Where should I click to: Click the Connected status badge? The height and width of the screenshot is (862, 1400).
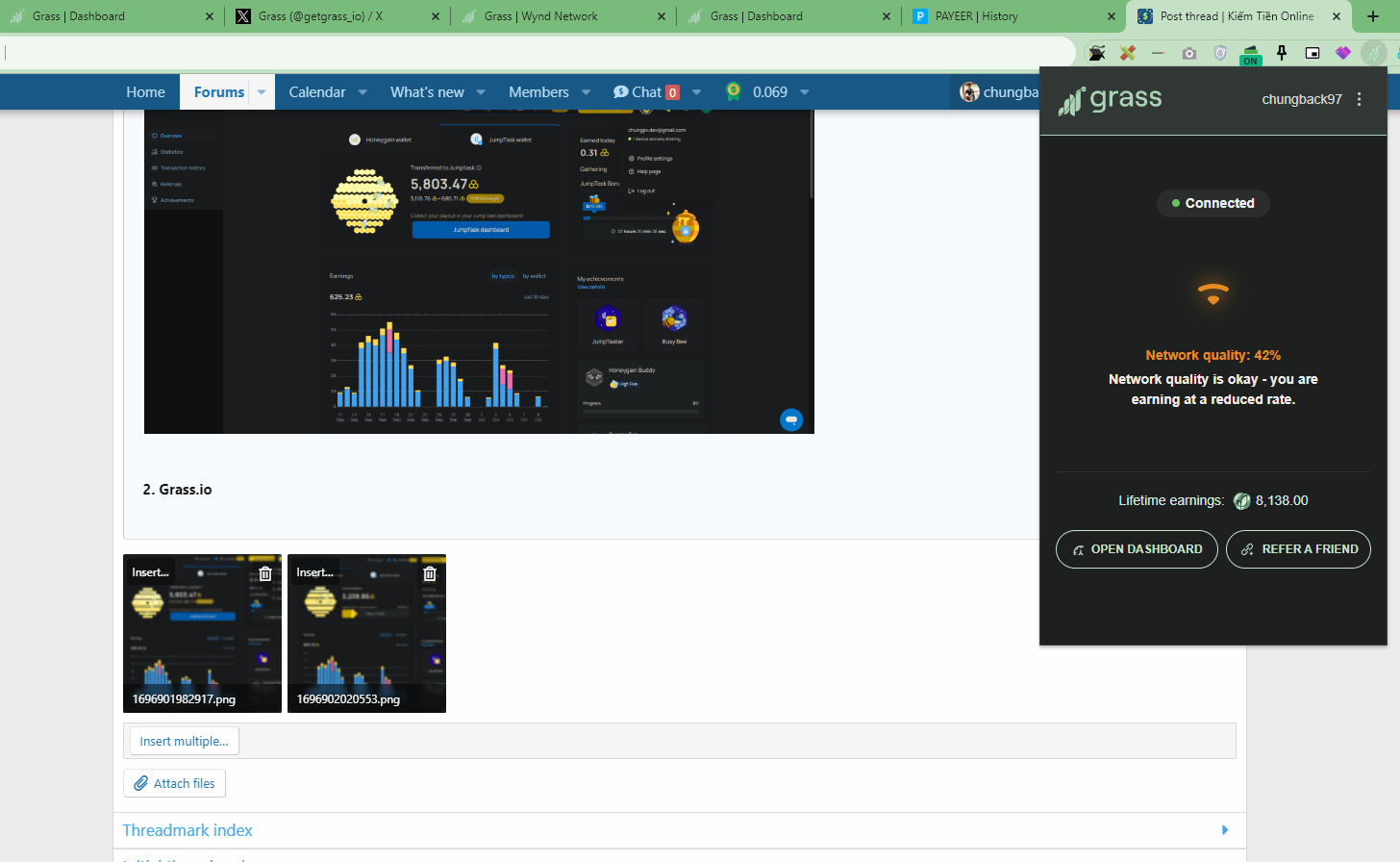coord(1212,203)
